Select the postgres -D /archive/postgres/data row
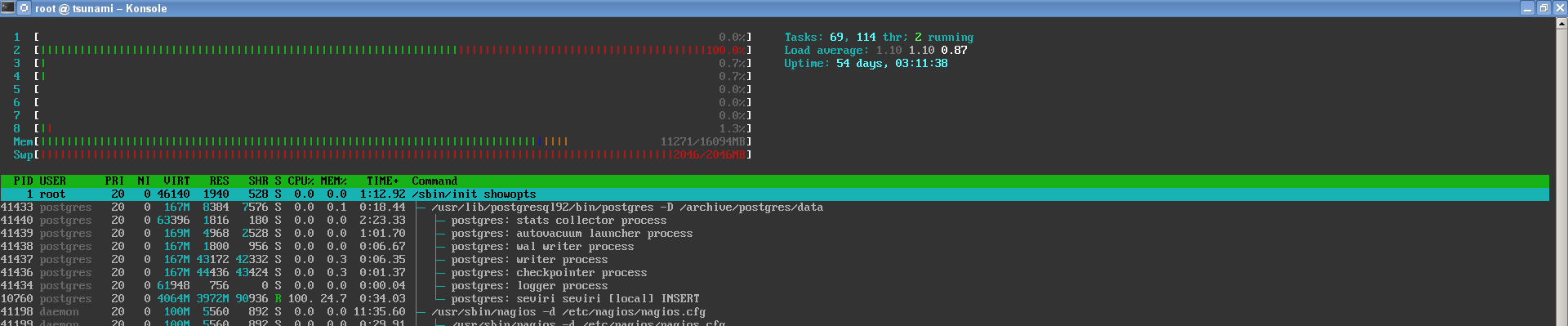 point(774,207)
